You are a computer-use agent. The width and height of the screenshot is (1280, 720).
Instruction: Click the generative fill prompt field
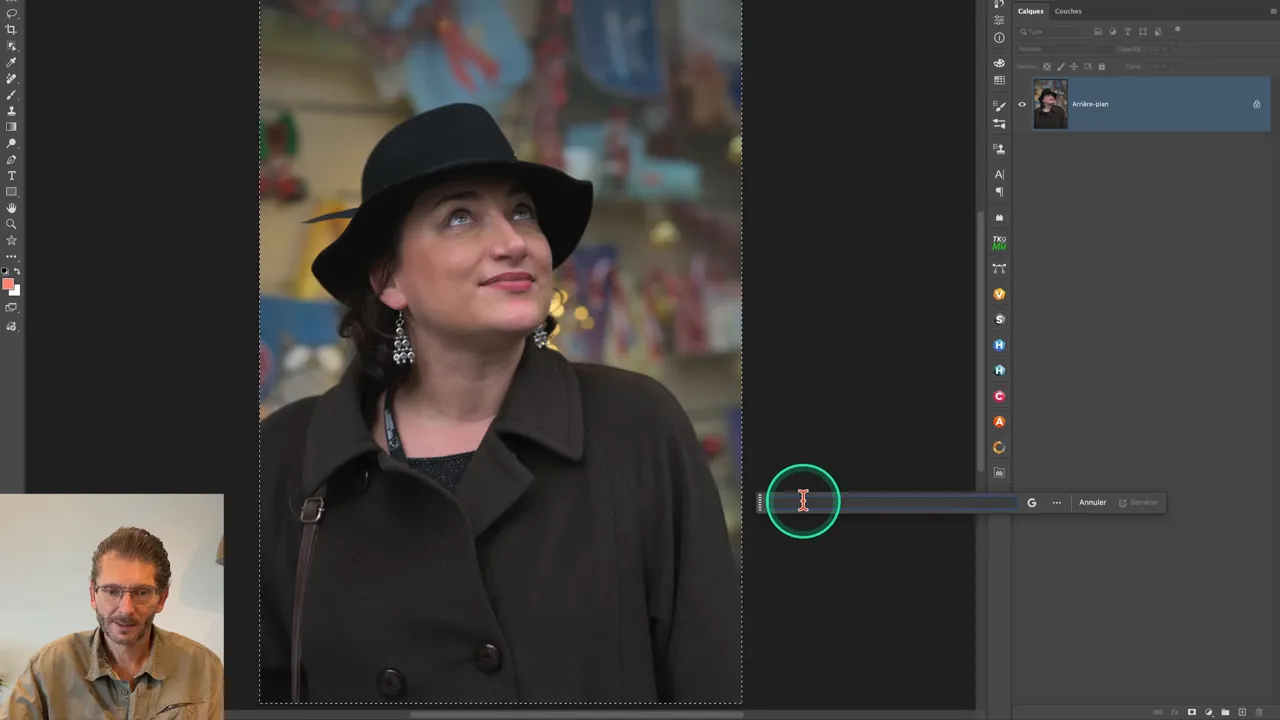pyautogui.click(x=900, y=503)
